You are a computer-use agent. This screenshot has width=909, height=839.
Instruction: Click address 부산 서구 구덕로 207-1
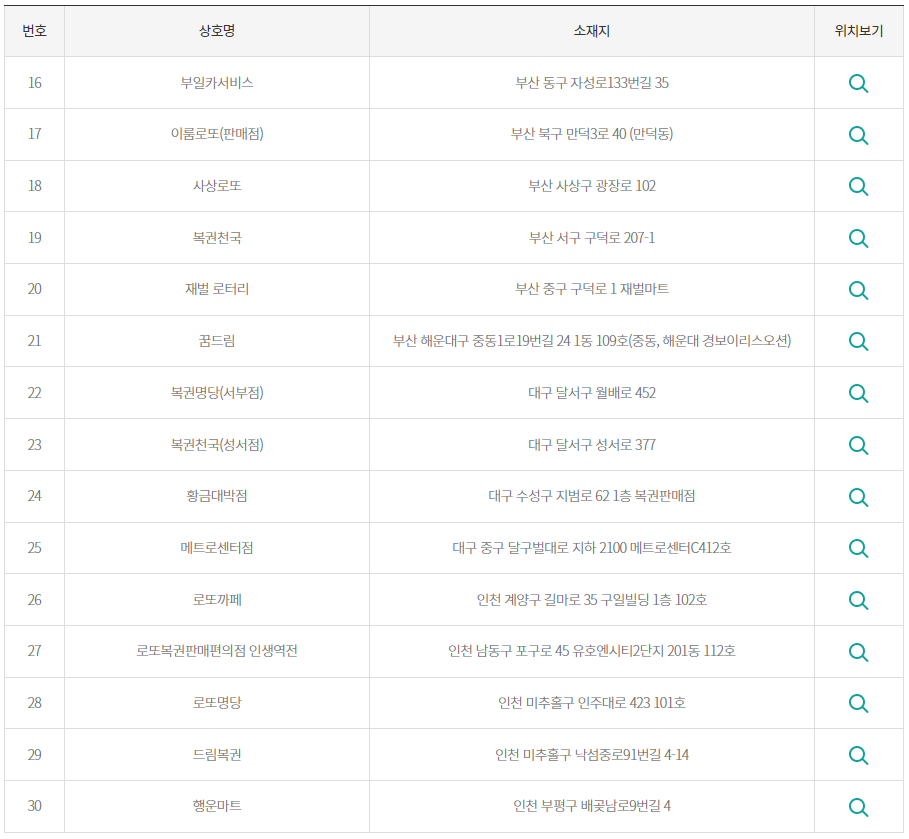coord(592,238)
